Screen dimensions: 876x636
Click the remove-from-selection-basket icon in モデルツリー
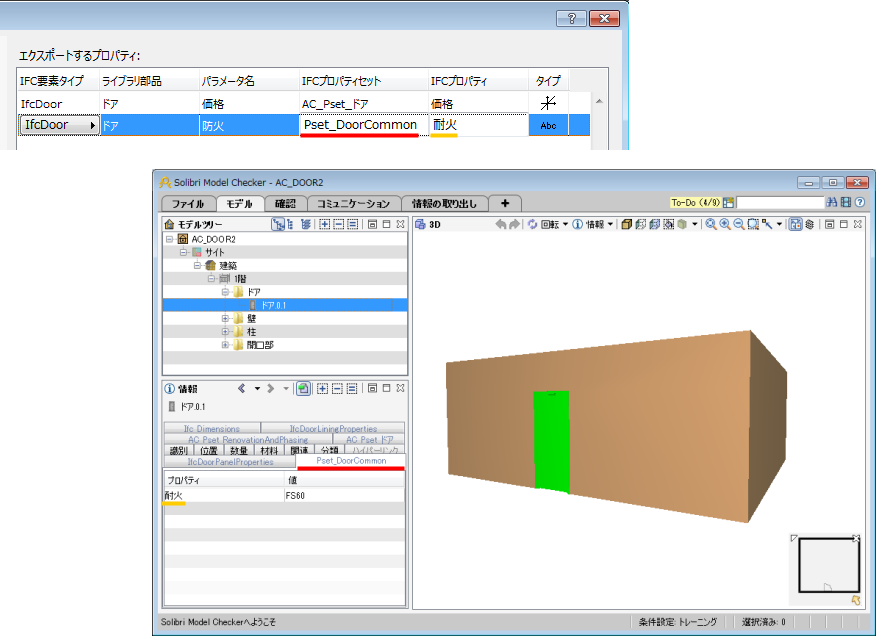pos(339,224)
